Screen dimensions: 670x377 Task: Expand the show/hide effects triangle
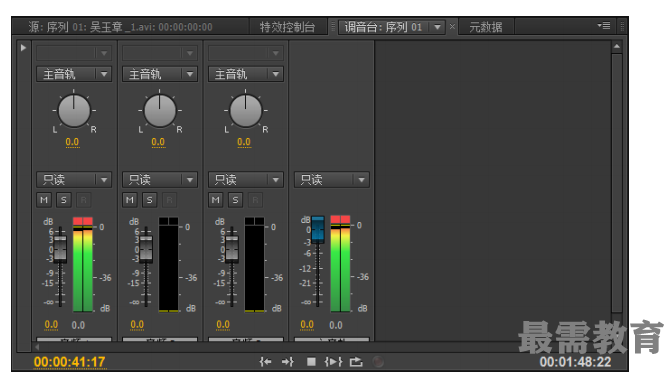point(23,48)
